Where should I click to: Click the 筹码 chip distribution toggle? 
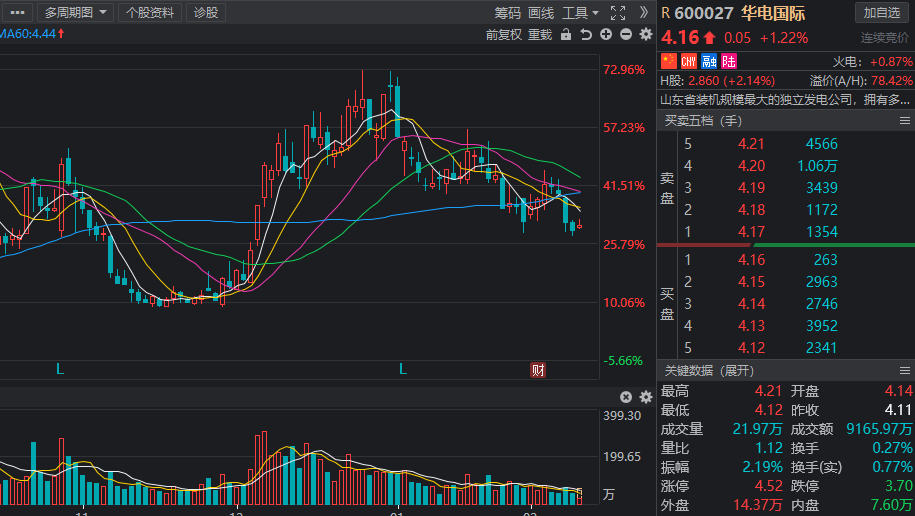tap(507, 13)
